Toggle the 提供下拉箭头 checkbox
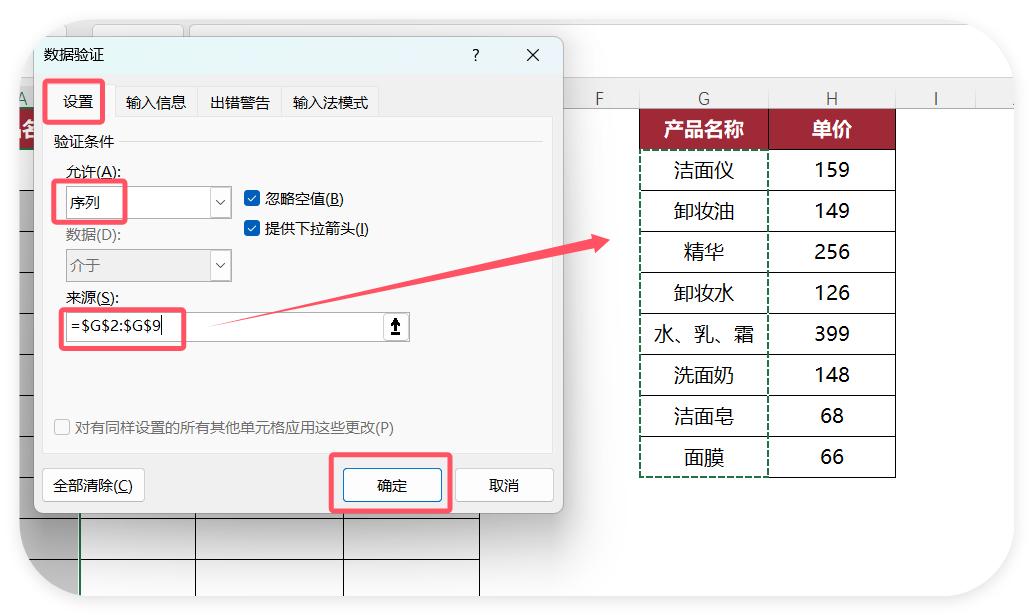Screen dimensions: 1033x615 (252, 228)
